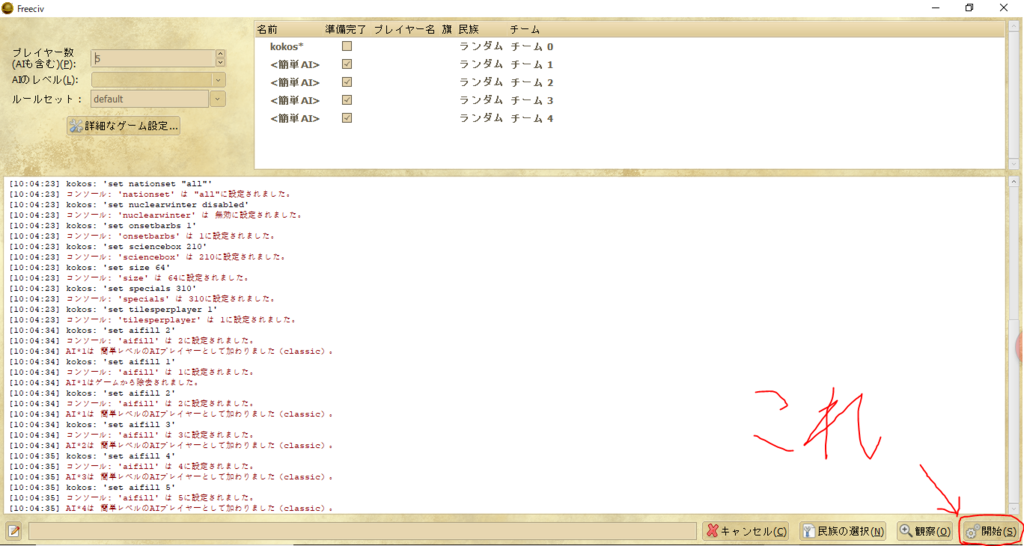Toggle ready checkbox in チーム 1 row
Image resolution: width=1024 pixels, height=546 pixels.
[x=347, y=64]
